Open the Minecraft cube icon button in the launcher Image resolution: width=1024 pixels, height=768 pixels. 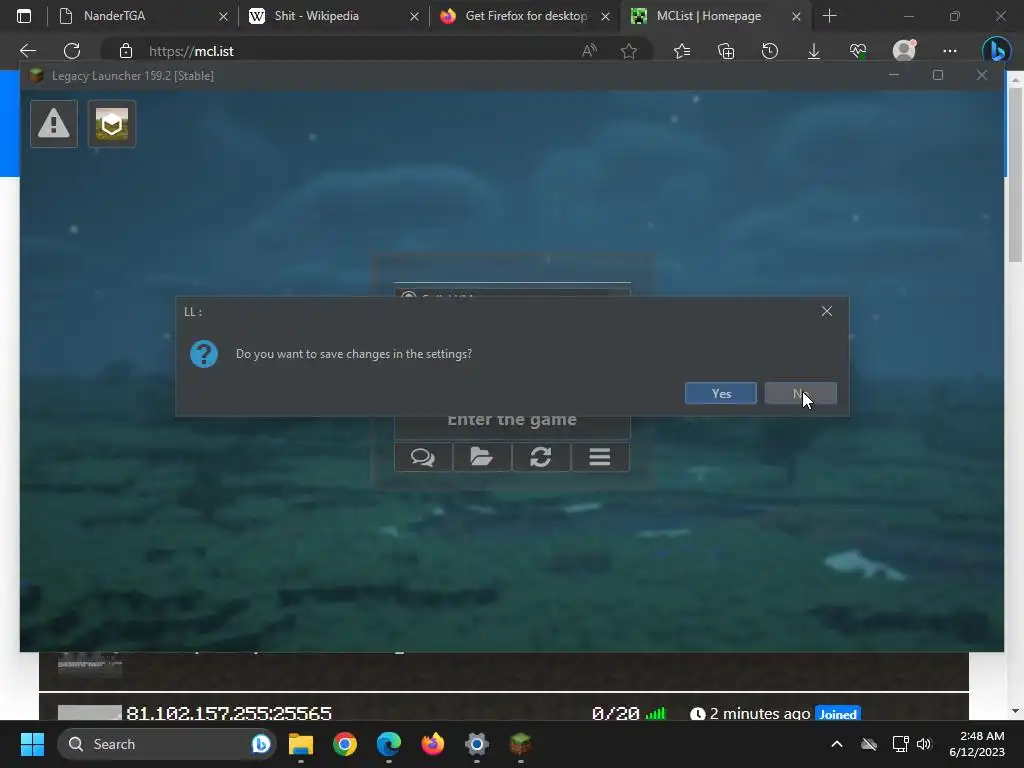click(112, 123)
